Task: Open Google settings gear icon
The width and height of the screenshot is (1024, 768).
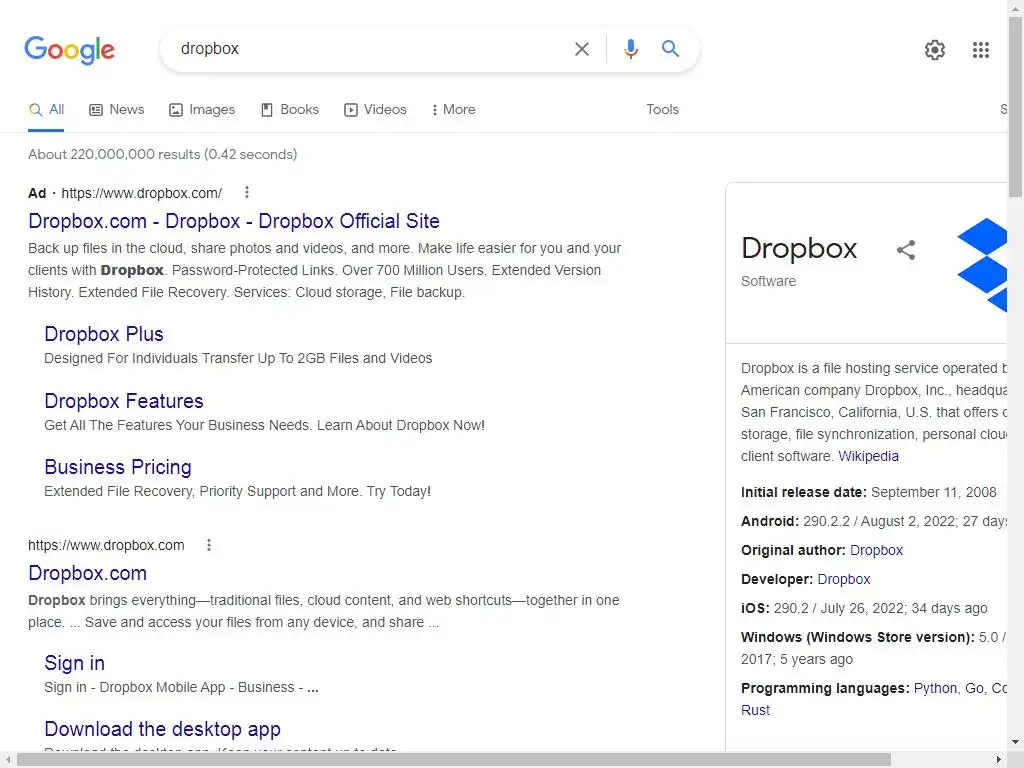Action: click(x=935, y=50)
